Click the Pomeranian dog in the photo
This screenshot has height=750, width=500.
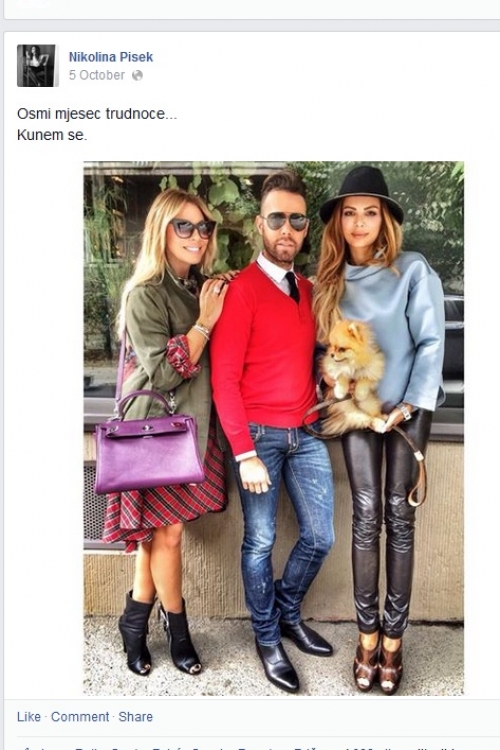354,375
